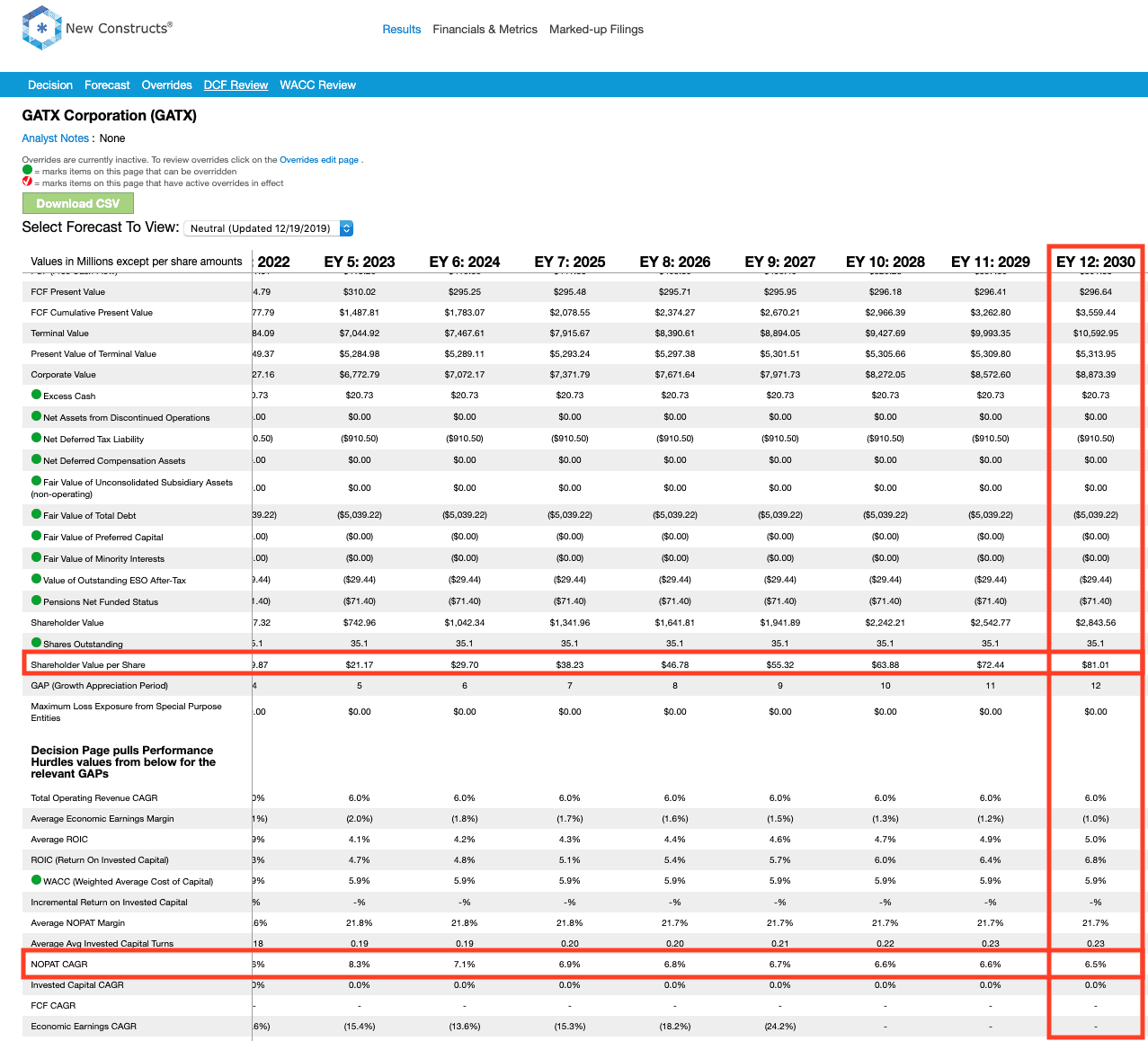1148x1041 pixels.
Task: Click green dot beside Shares Outstanding
Action: point(37,643)
